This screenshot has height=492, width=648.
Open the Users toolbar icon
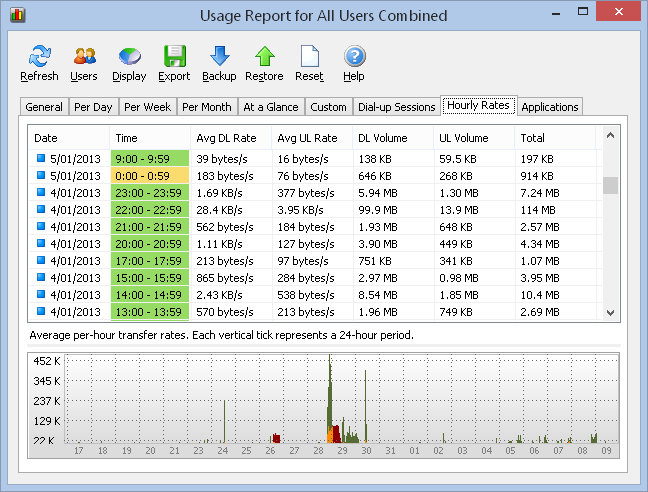tap(84, 56)
